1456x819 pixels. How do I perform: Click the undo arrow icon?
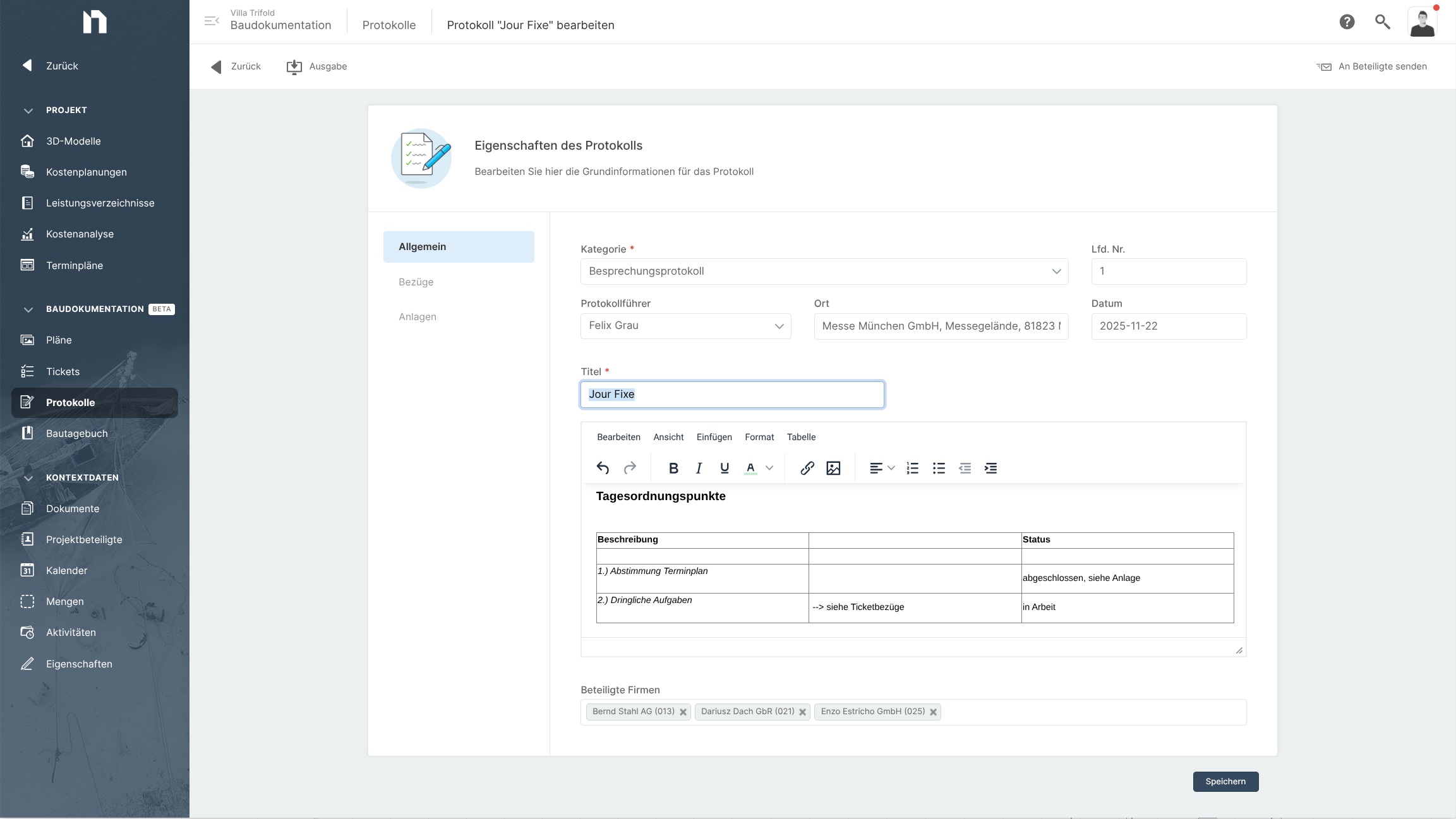click(603, 468)
